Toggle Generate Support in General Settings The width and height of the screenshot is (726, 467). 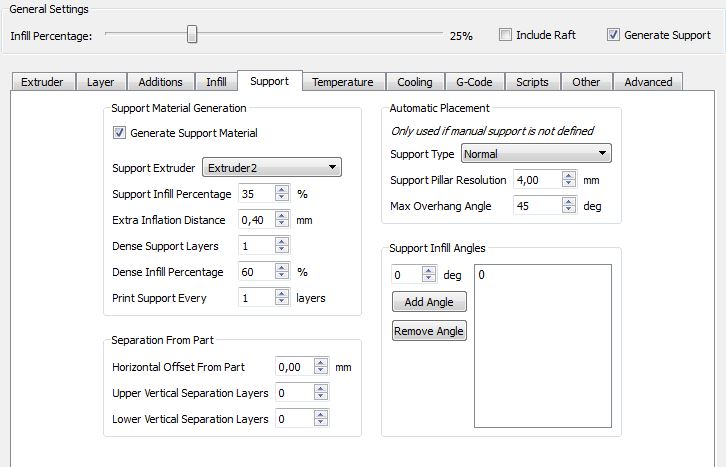point(613,35)
